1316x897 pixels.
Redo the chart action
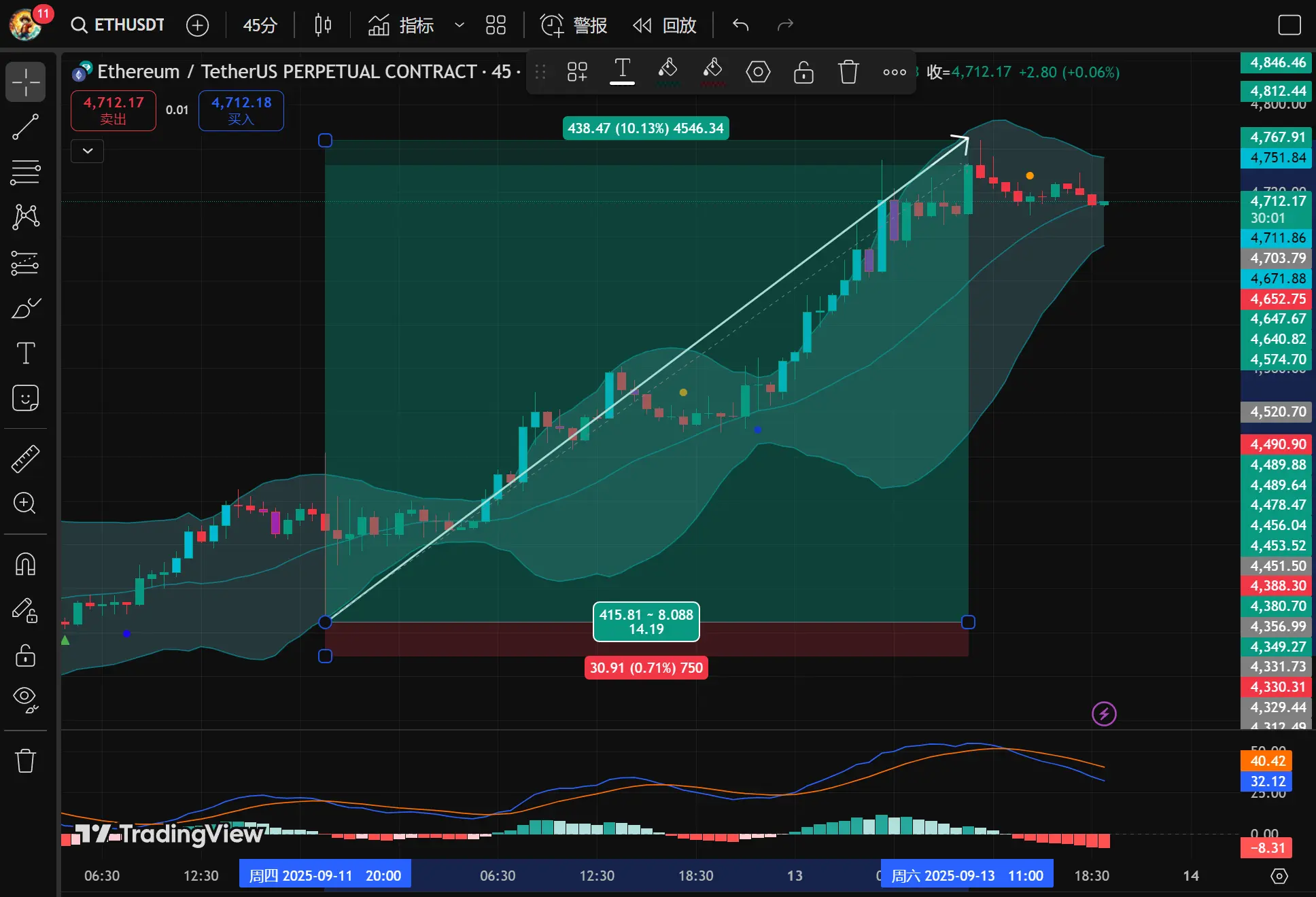pos(785,25)
